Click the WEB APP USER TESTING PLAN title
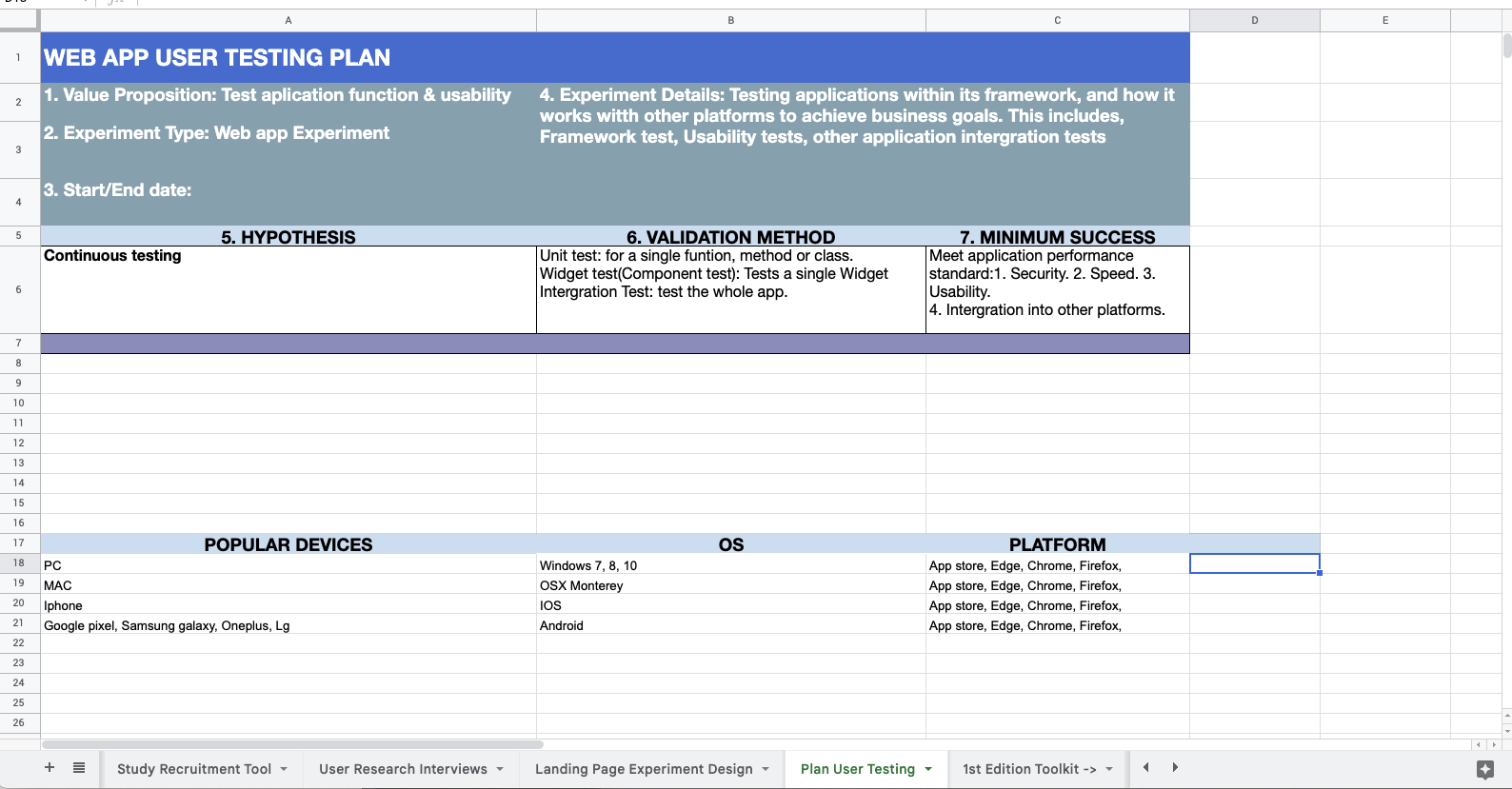Viewport: 1512px width, 789px height. [x=217, y=57]
